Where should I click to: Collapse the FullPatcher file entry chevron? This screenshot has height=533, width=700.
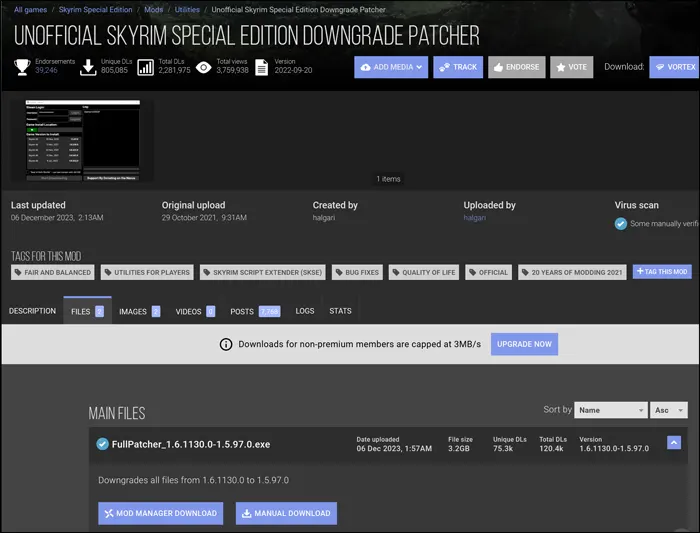click(x=674, y=442)
